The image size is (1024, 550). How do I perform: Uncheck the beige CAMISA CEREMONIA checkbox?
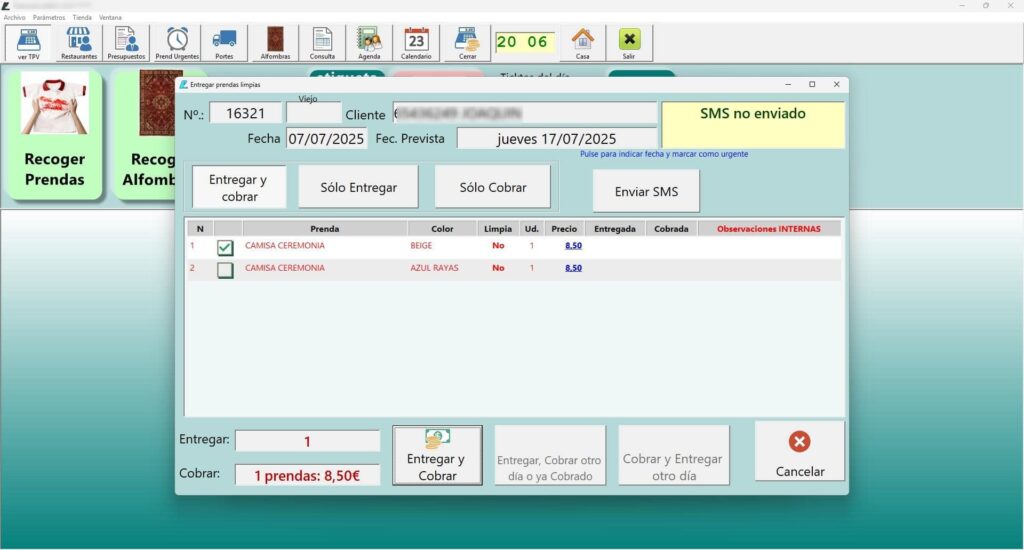pos(225,247)
